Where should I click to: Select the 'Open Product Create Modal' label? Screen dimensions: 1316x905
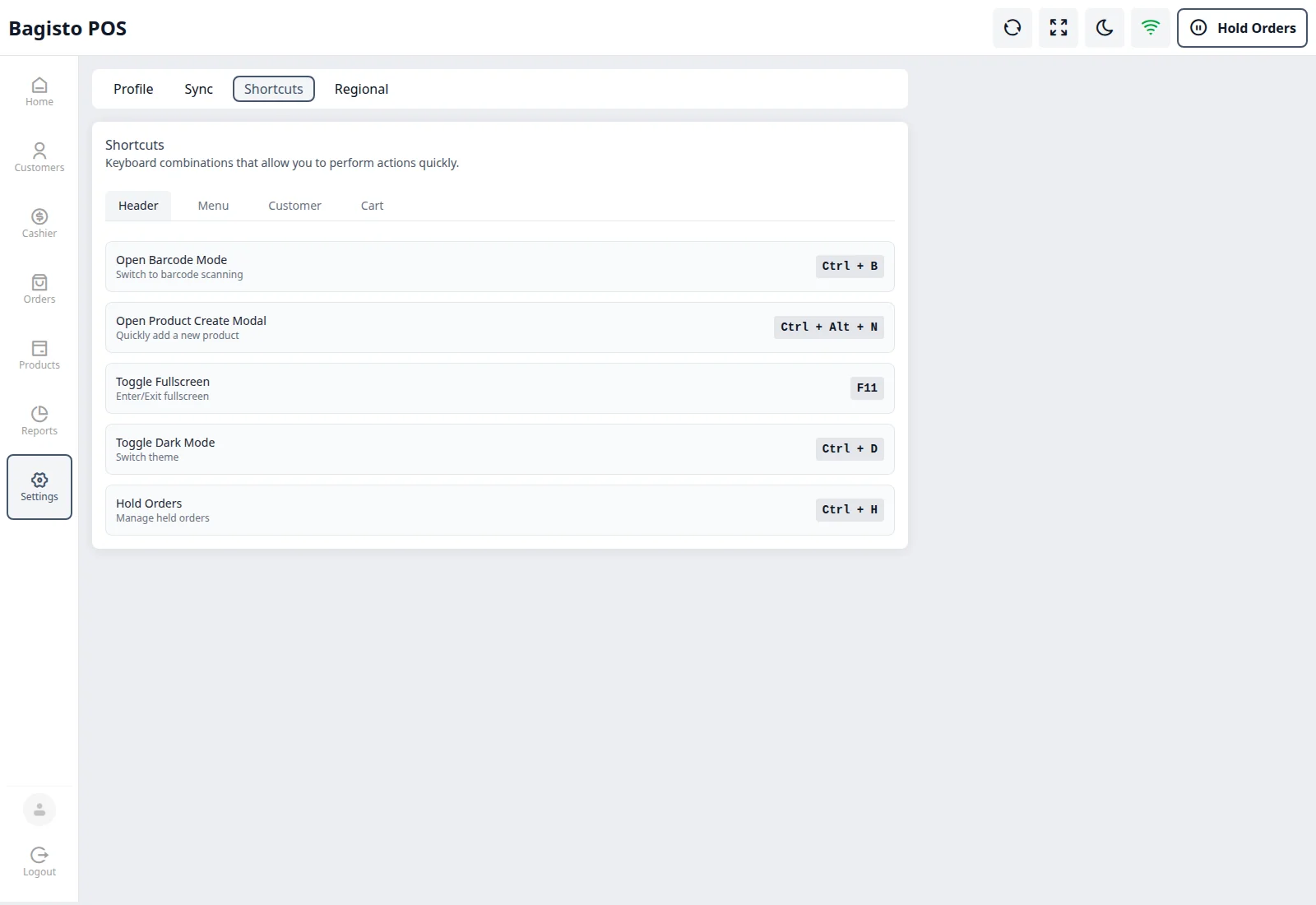(x=191, y=321)
